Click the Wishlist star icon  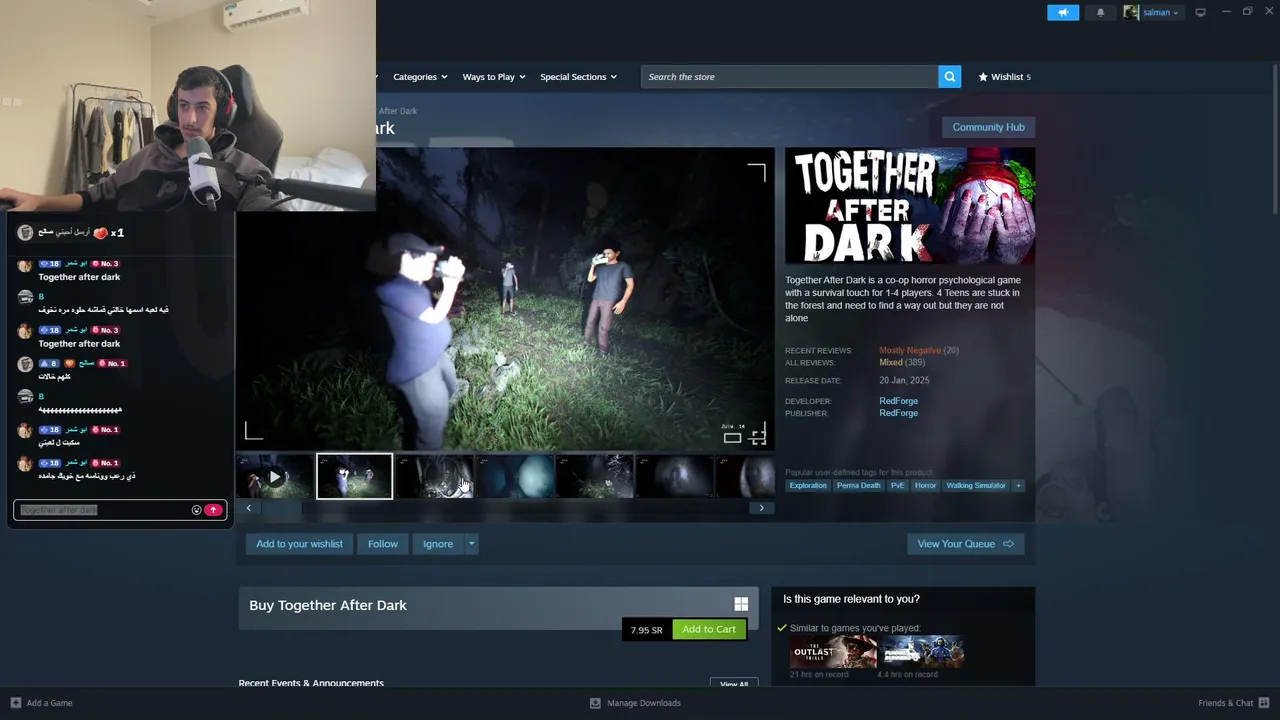pos(983,77)
